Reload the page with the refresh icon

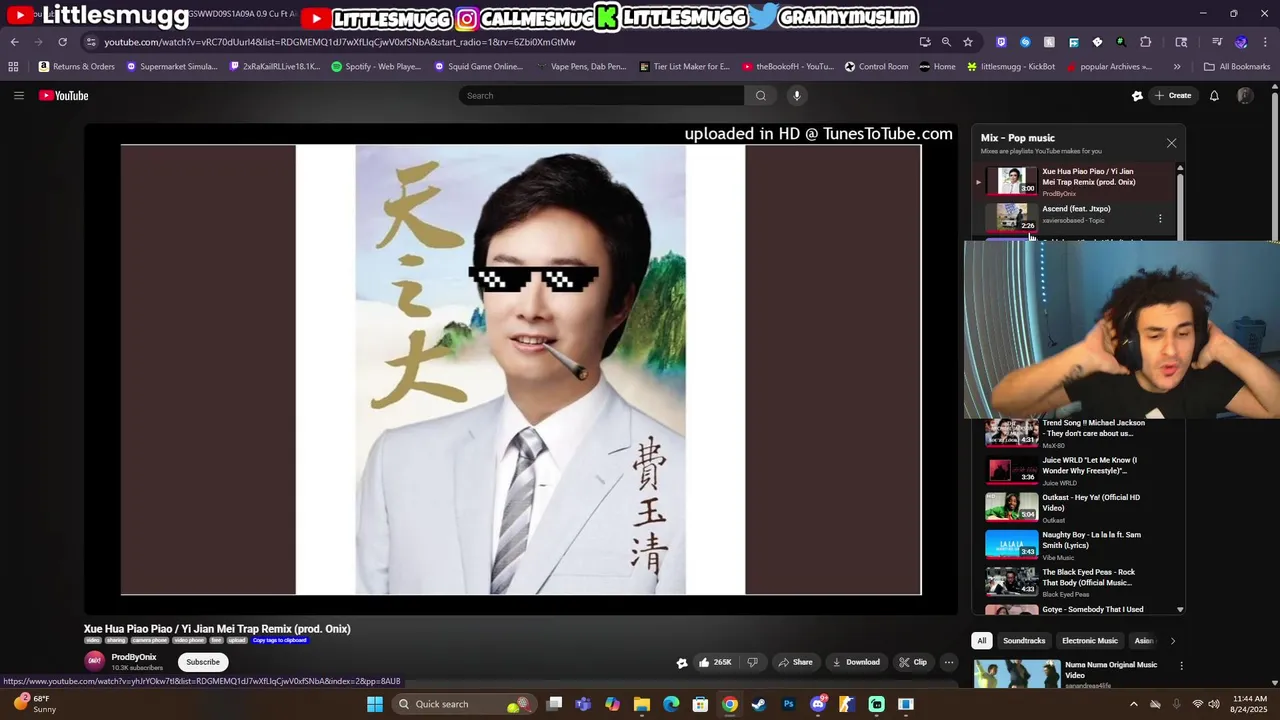click(62, 42)
